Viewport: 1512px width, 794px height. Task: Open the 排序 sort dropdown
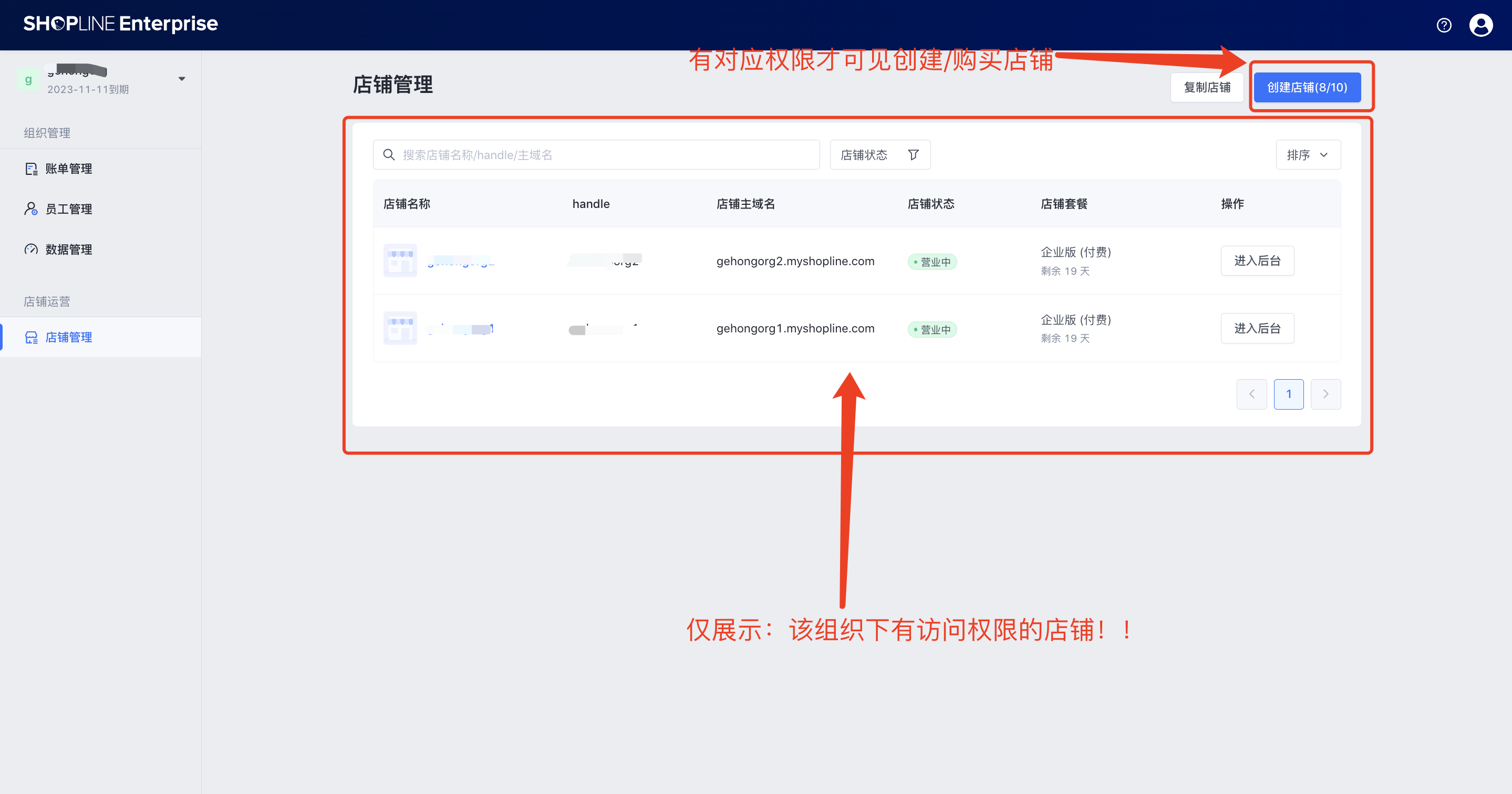(1308, 155)
